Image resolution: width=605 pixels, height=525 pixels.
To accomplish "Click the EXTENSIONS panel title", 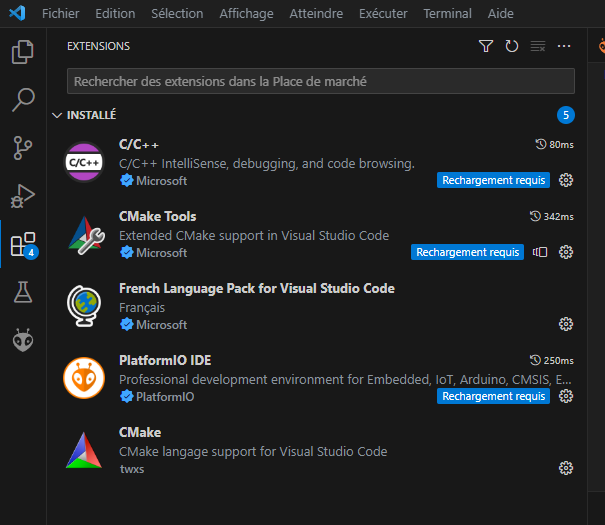I will point(98,46).
